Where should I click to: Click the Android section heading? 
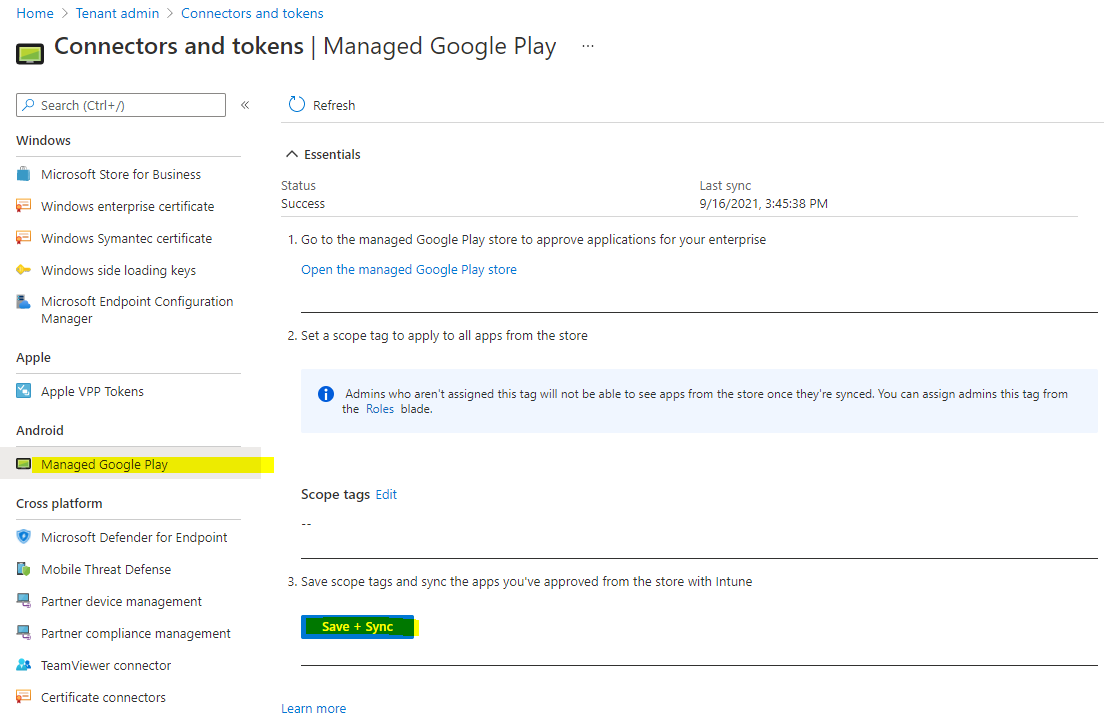coord(39,430)
